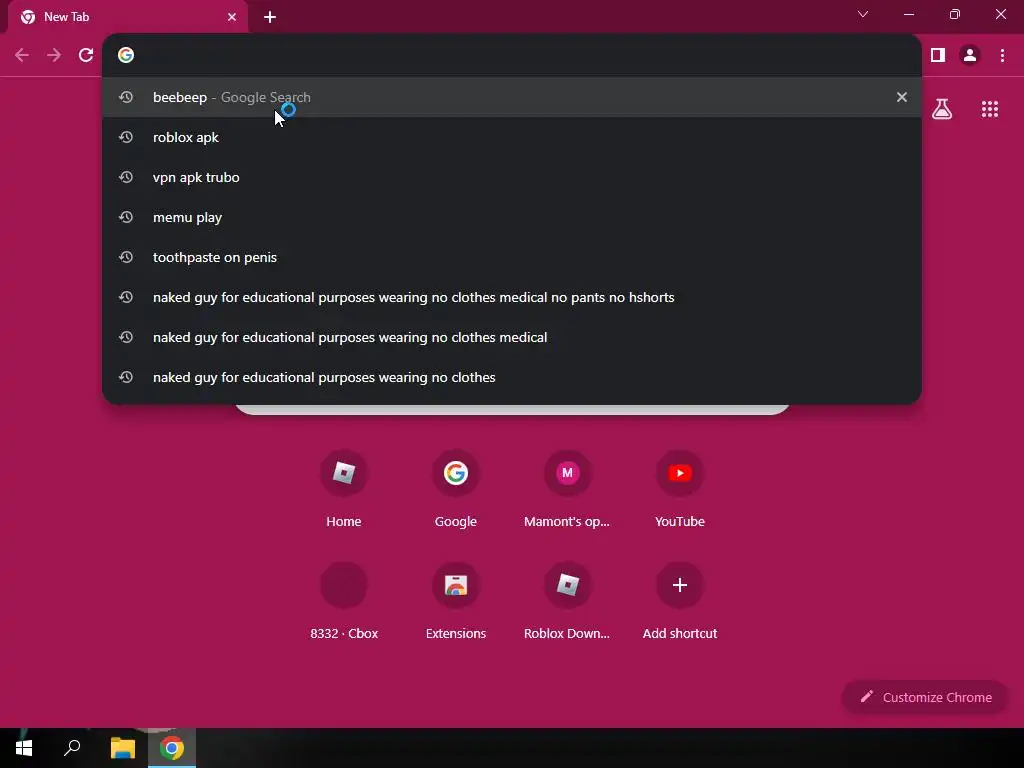Click the Add shortcut plus button
Image resolution: width=1024 pixels, height=768 pixels.
[680, 585]
